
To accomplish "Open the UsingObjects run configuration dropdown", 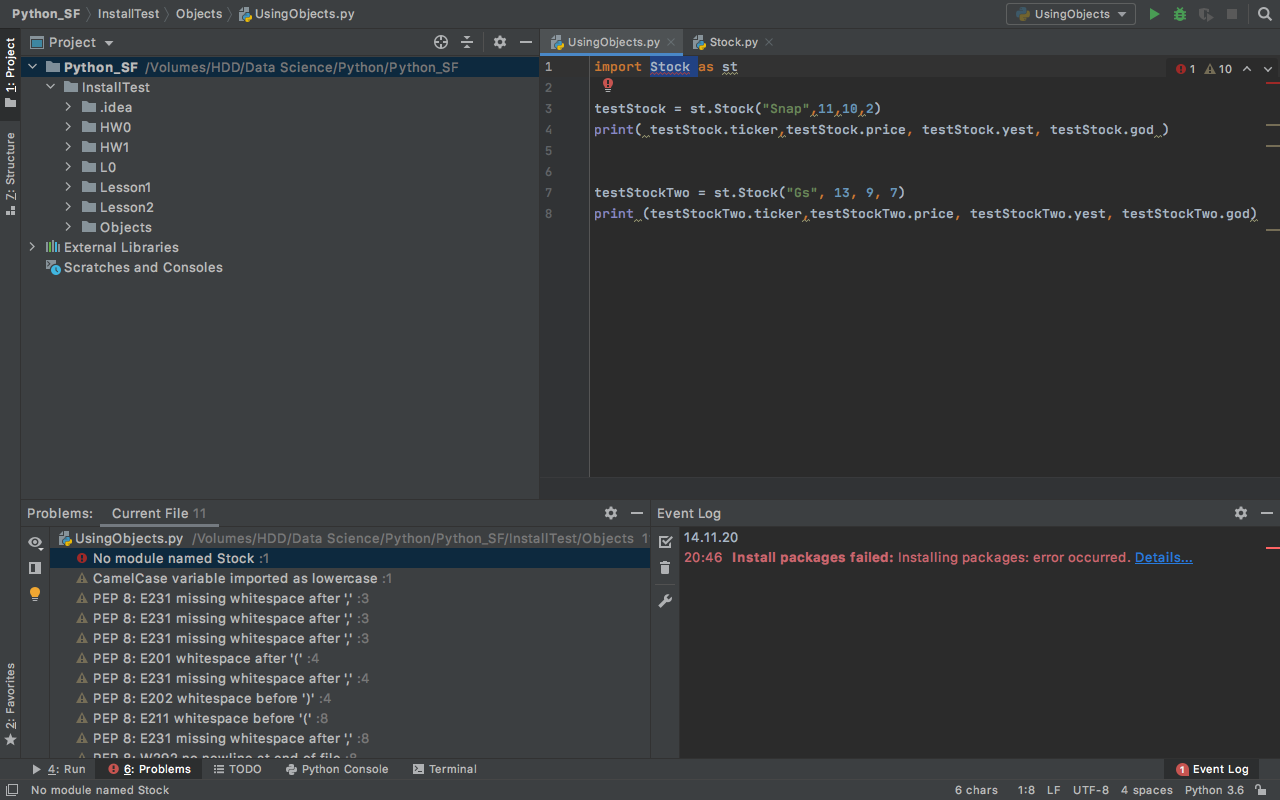I will 1070,14.
